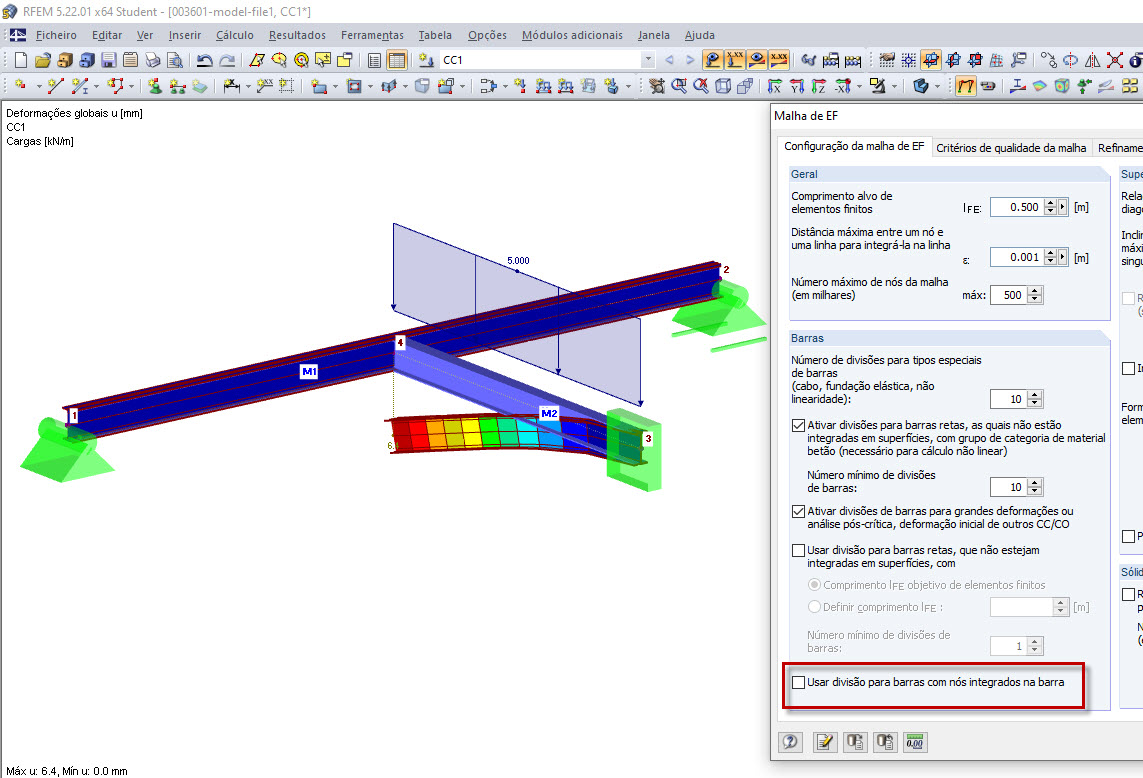Screen dimensions: 1143x778
Task: Go to next load case arrow
Action: [x=690, y=60]
